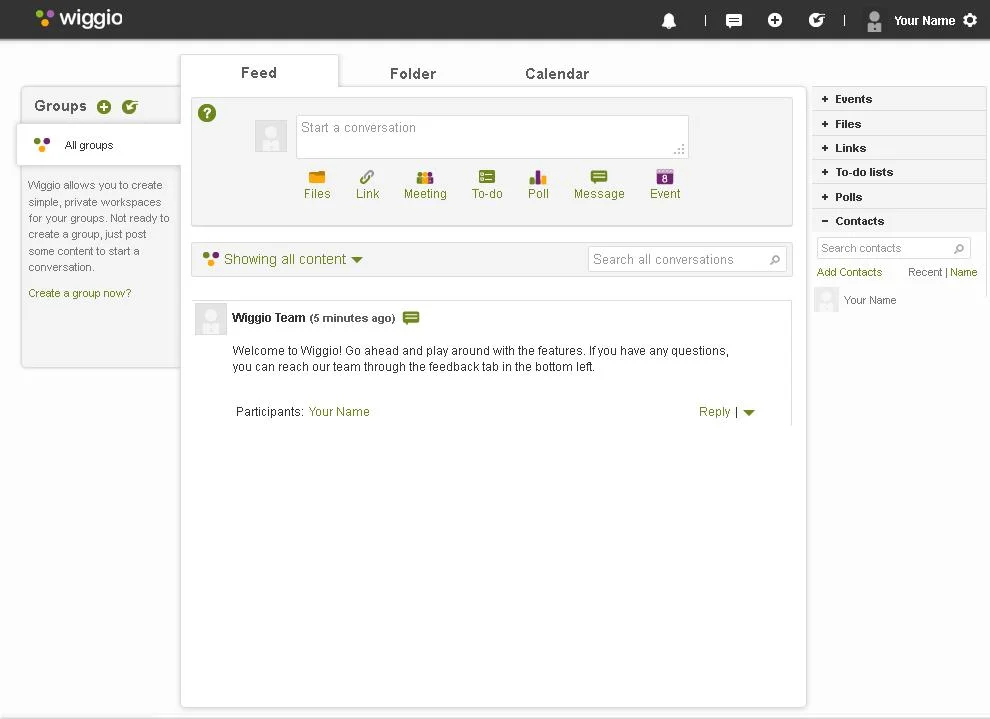This screenshot has height=719, width=990.
Task: Click the arrow icon beside Groups heading
Action: (x=129, y=107)
